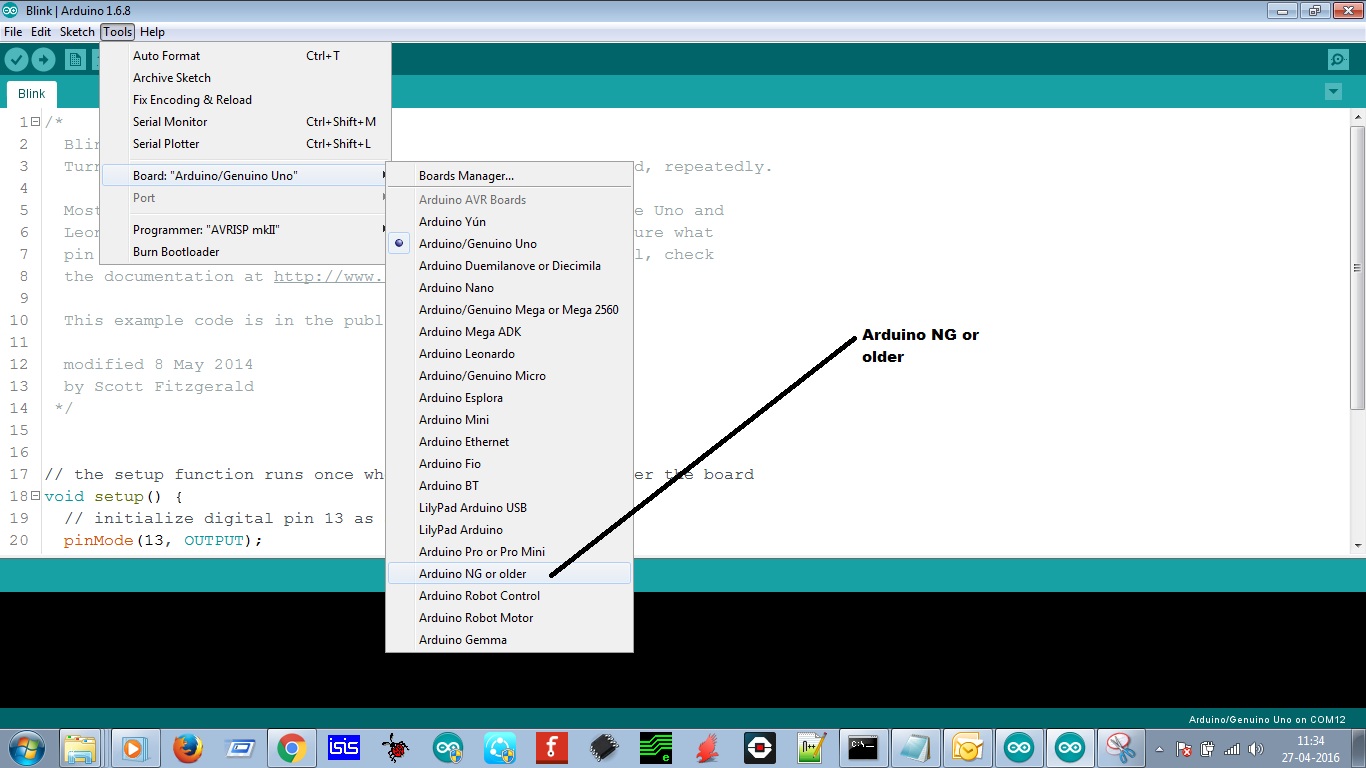Select Arduino Duemilanove or Diecimila board

click(510, 266)
